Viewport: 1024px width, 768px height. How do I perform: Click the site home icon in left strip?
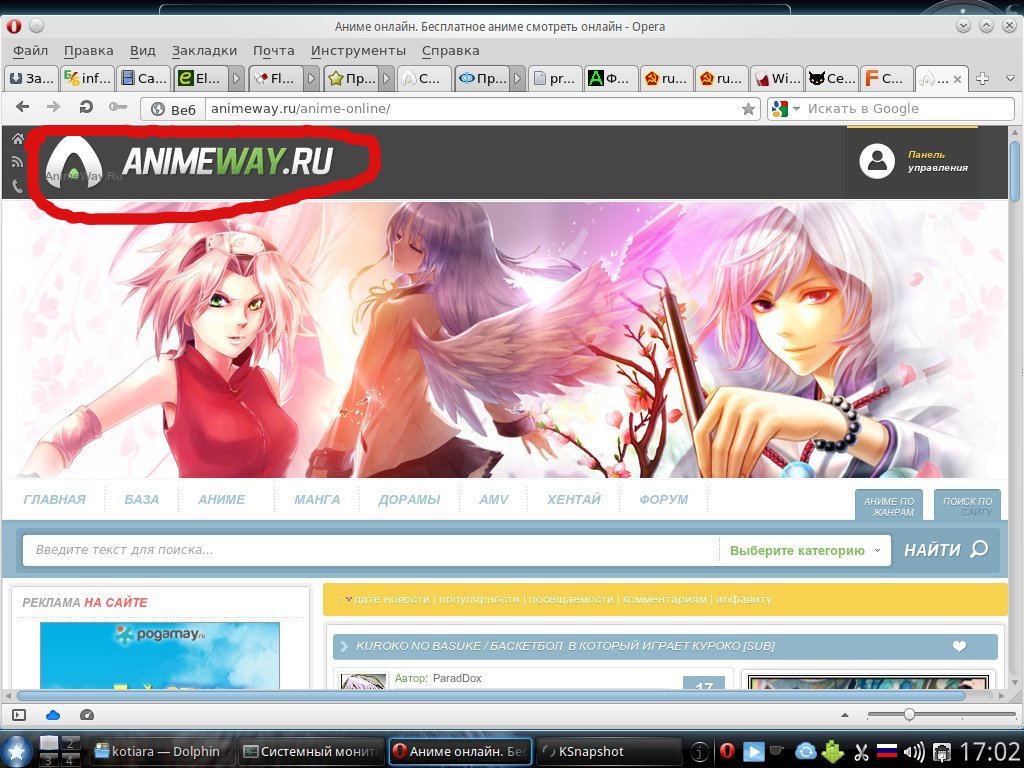18,138
